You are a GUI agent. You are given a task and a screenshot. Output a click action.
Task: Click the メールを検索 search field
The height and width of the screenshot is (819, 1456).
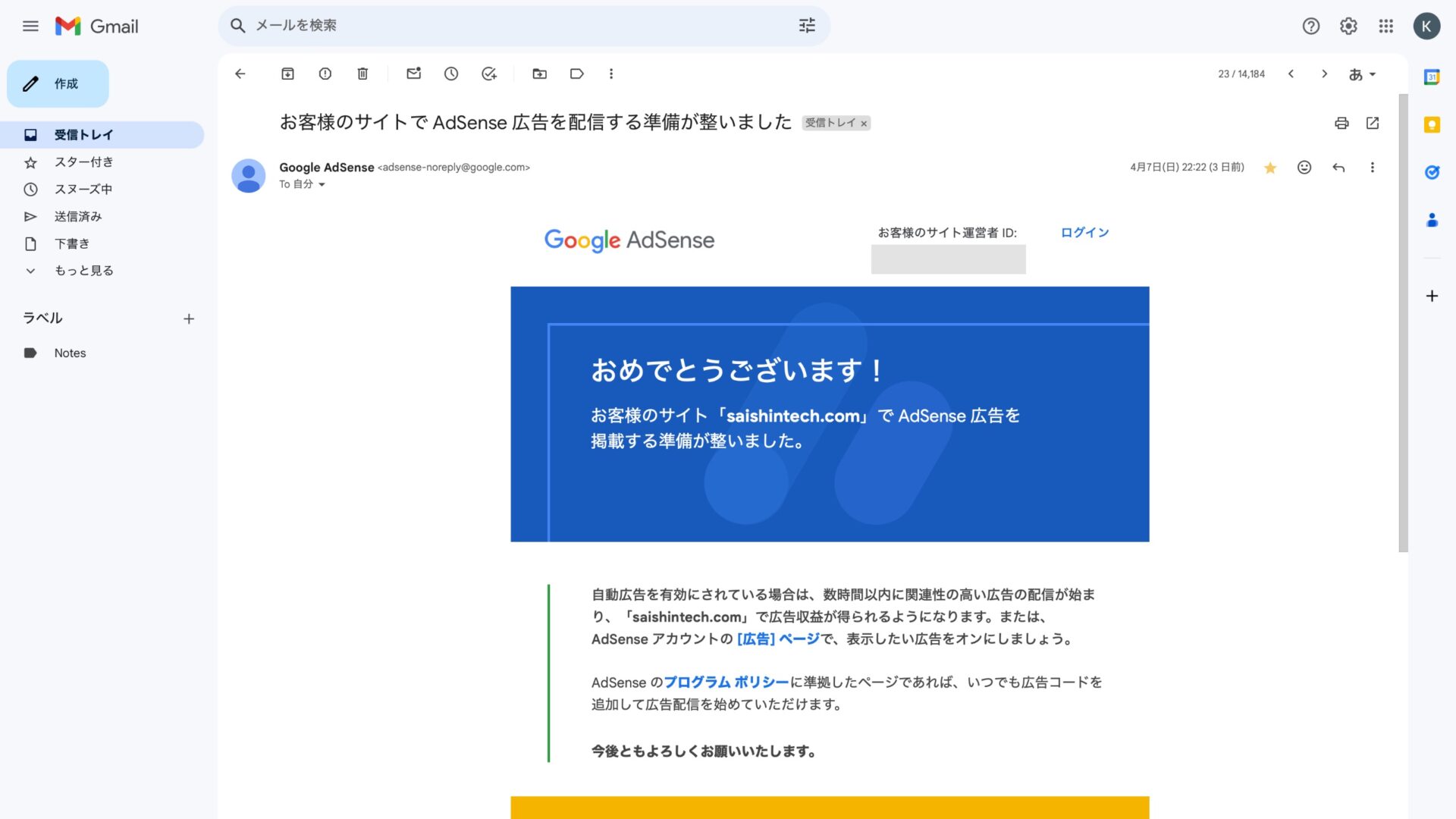pos(516,26)
